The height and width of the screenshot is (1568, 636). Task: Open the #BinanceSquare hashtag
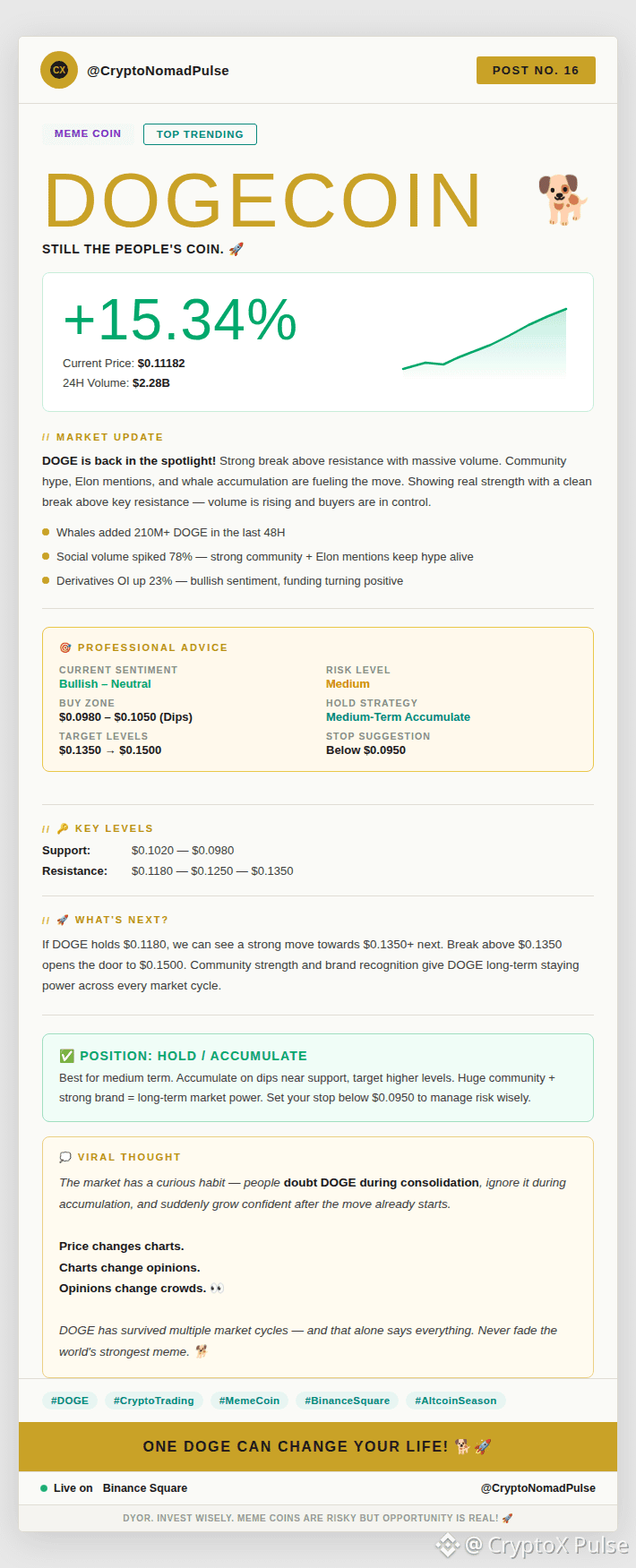tap(348, 1401)
